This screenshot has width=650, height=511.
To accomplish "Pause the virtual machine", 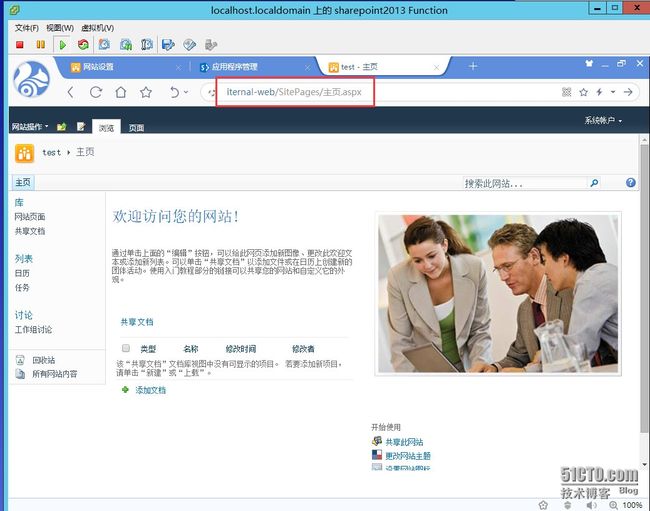I will [40, 44].
